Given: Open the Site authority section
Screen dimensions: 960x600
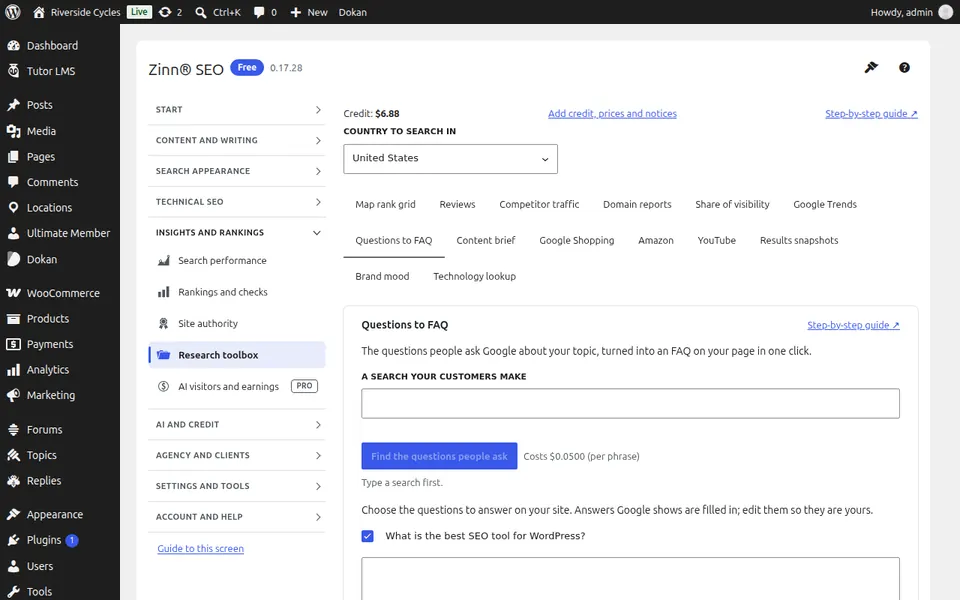Looking at the screenshot, I should (237, 324).
